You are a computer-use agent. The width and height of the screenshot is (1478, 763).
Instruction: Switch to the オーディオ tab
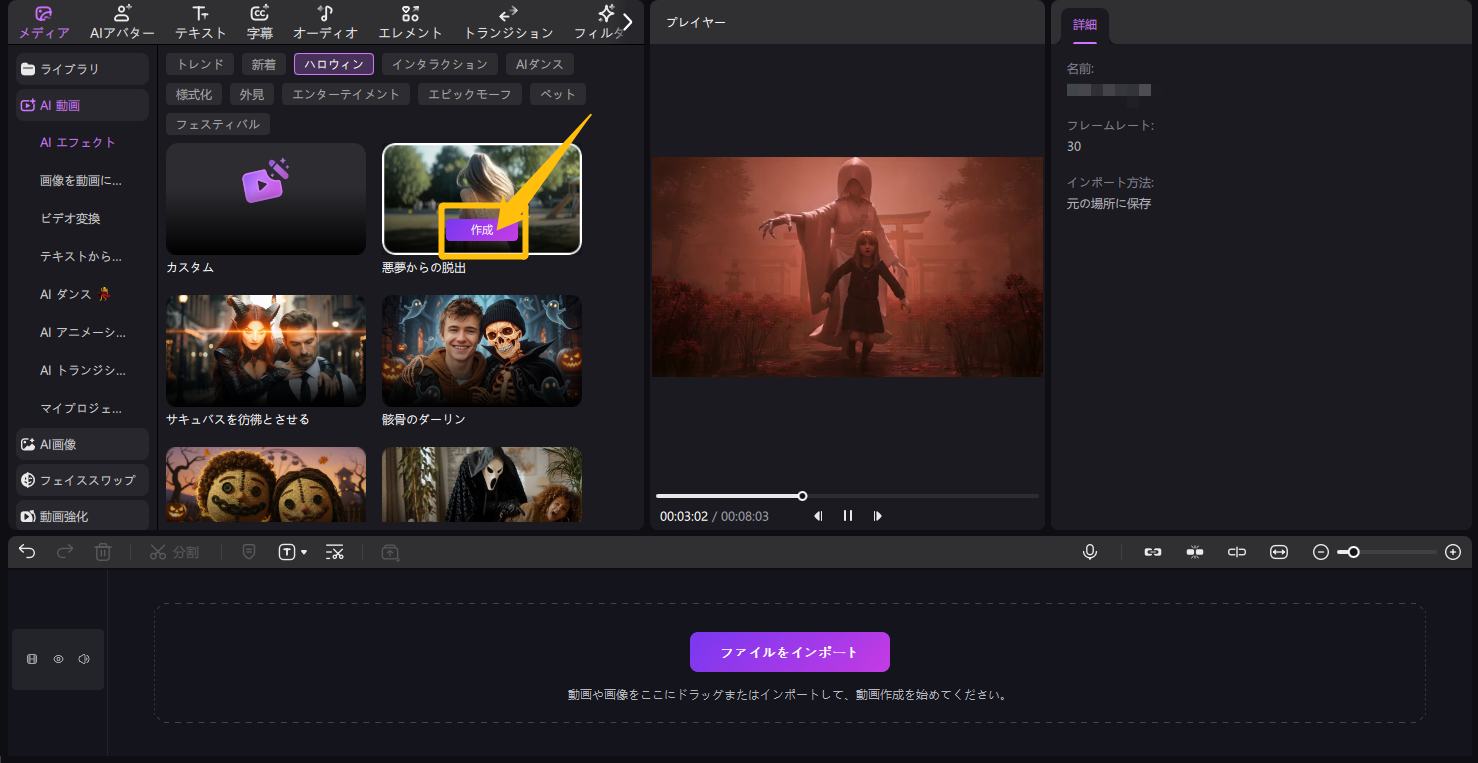pos(325,22)
